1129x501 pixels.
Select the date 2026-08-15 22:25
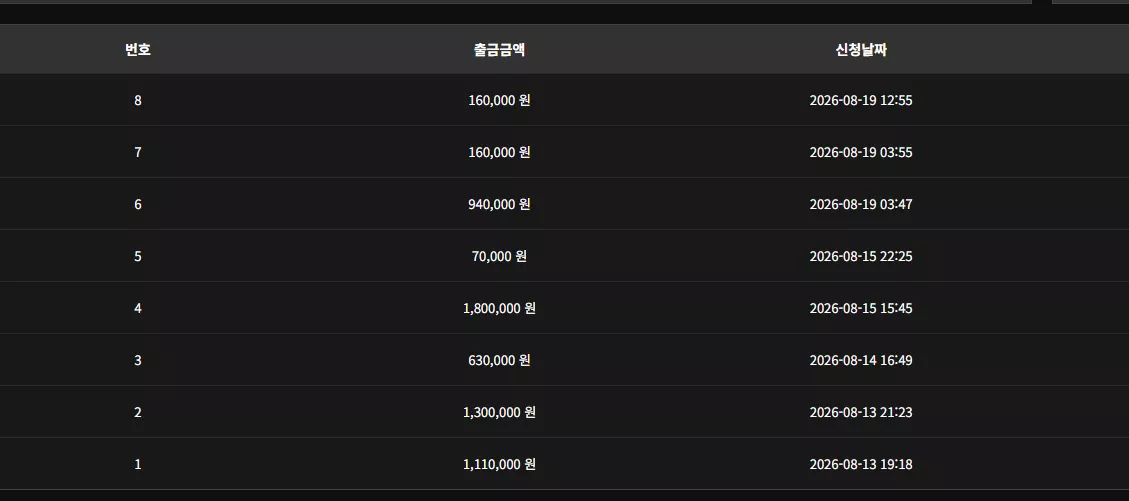860,256
